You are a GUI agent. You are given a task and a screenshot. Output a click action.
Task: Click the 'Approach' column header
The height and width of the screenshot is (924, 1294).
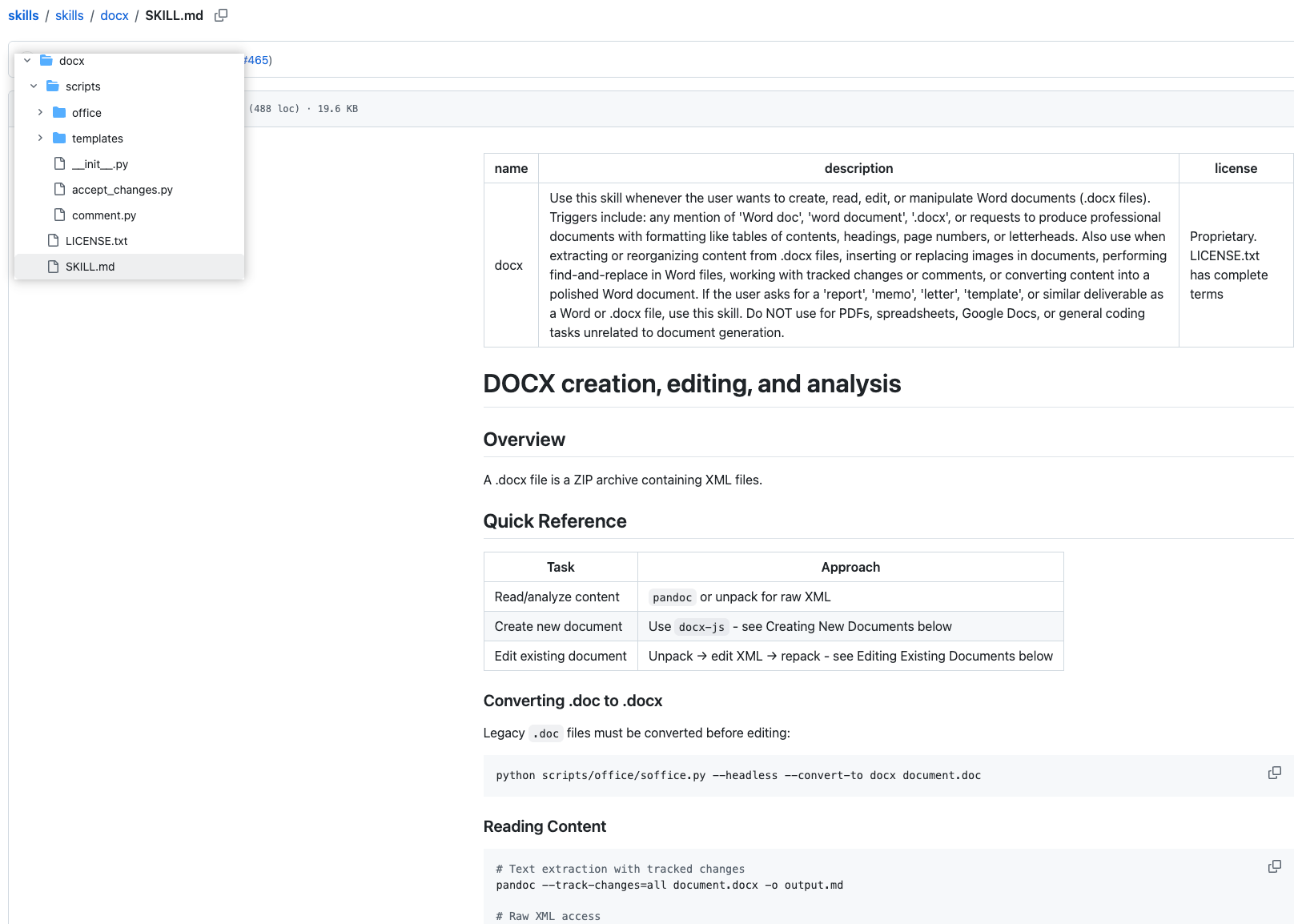coord(850,567)
